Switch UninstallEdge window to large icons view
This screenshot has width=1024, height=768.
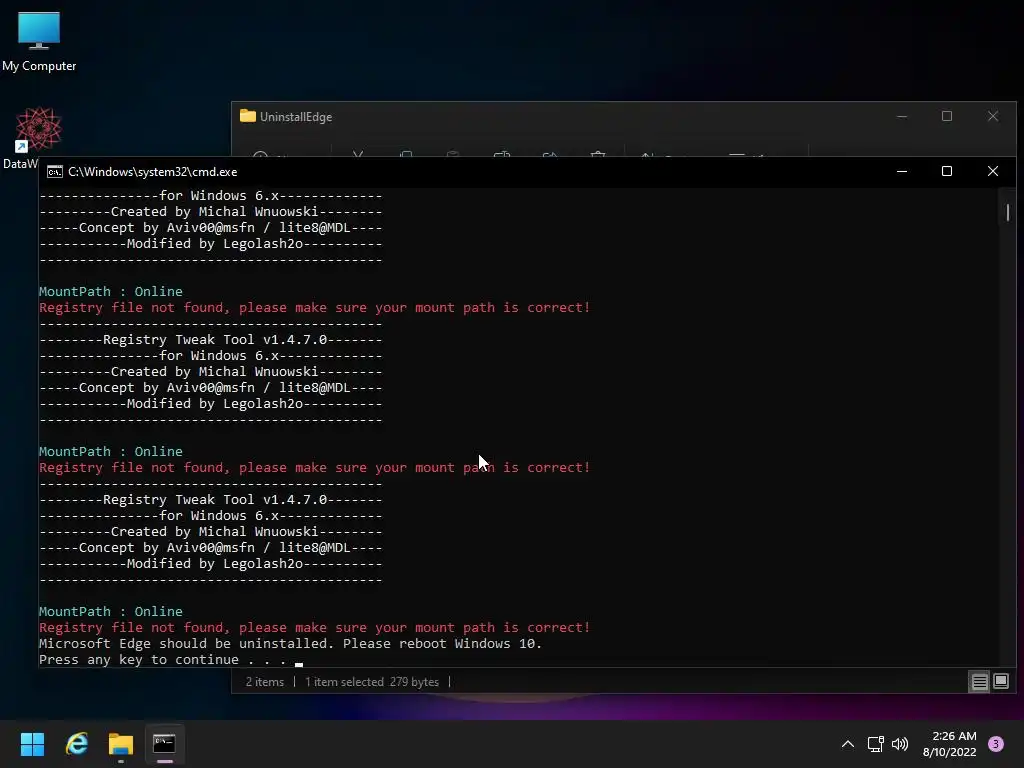click(x=1001, y=682)
